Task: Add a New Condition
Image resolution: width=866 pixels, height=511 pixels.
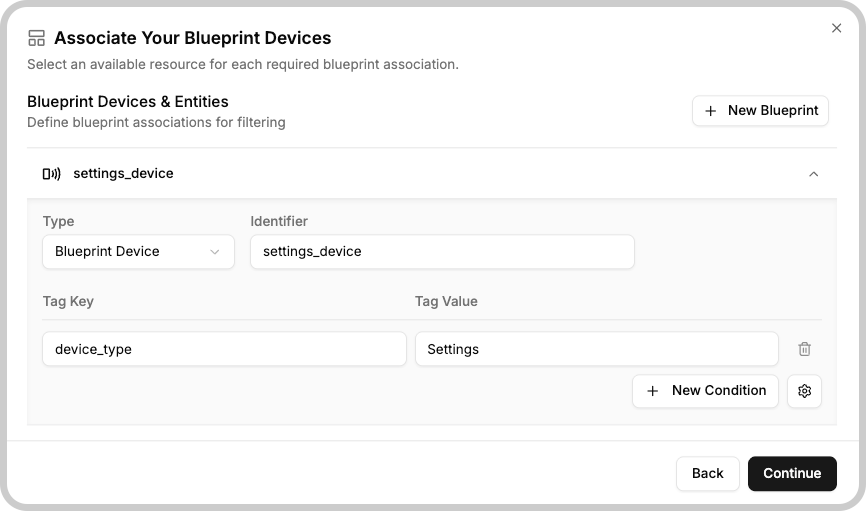Action: [705, 391]
